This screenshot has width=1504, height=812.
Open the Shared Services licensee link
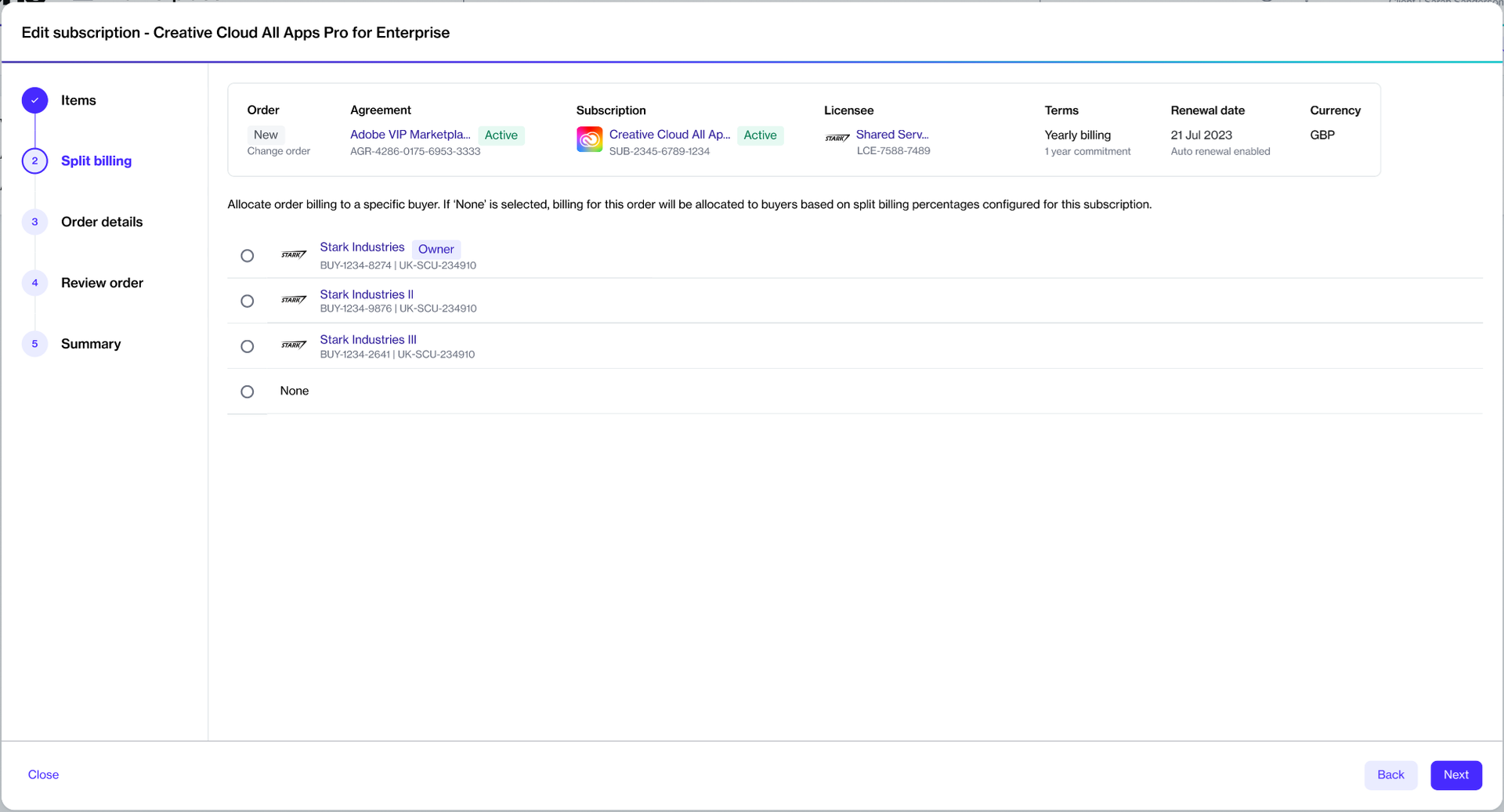[892, 135]
